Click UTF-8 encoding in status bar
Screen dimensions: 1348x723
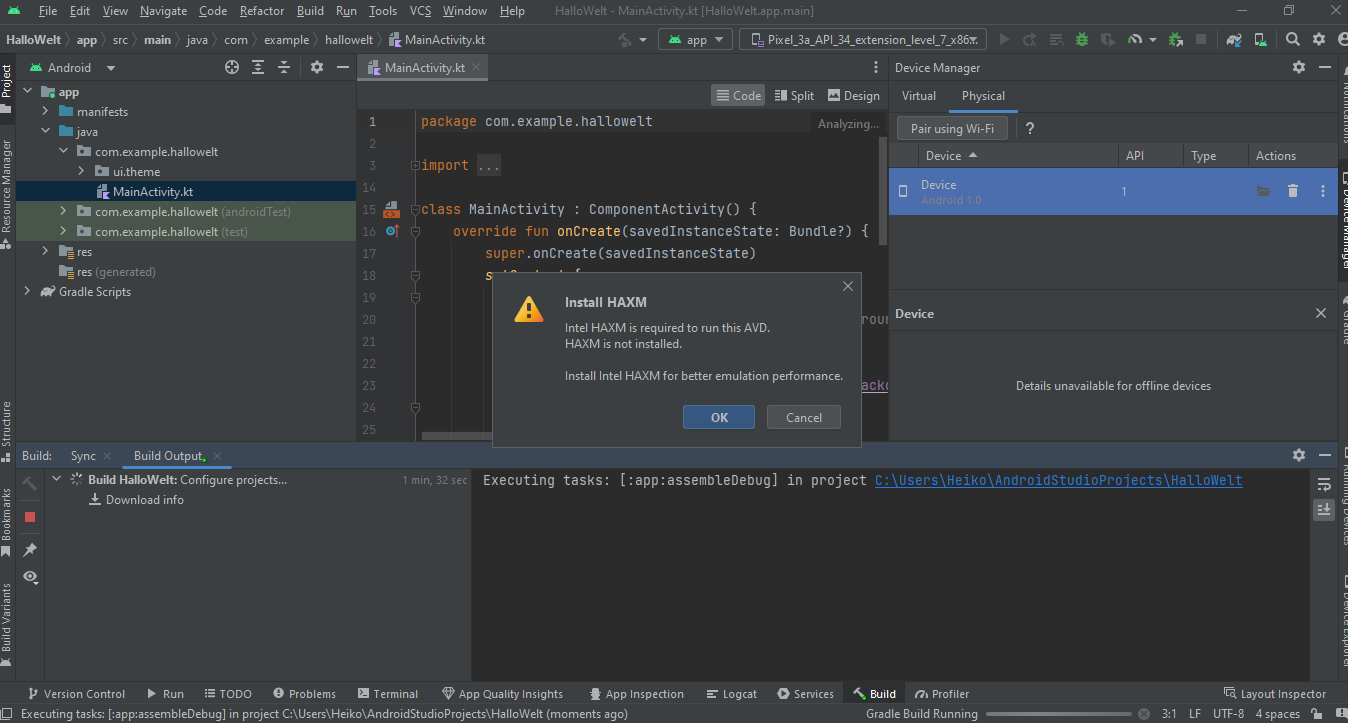[1228, 714]
